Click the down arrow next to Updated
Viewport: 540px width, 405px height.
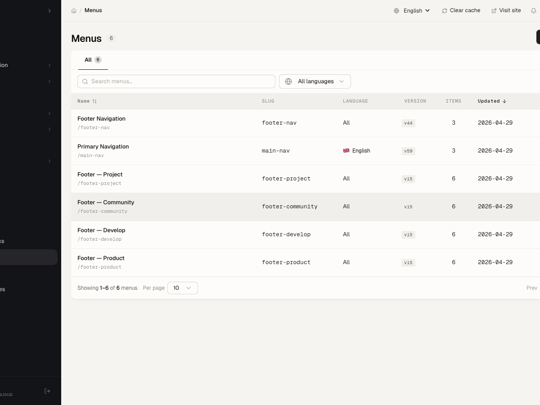pos(505,101)
